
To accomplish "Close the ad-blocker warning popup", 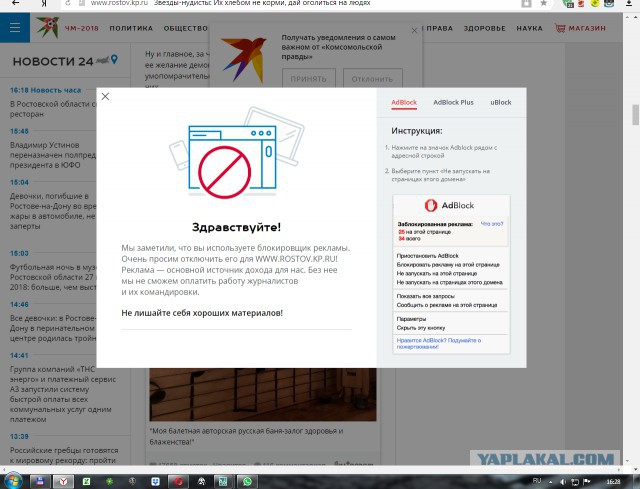I will click(x=105, y=96).
